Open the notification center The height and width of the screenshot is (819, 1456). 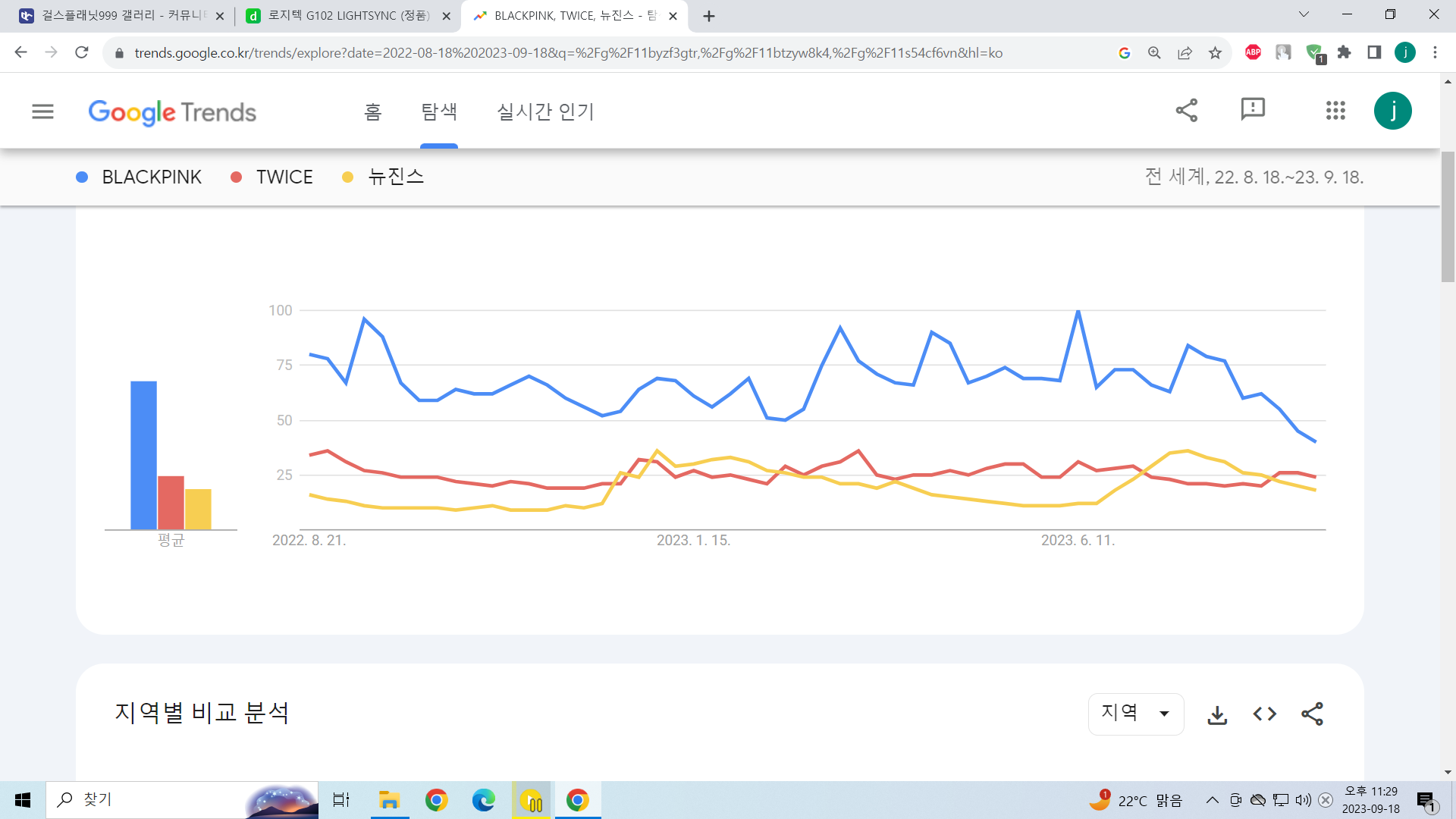(x=1426, y=801)
